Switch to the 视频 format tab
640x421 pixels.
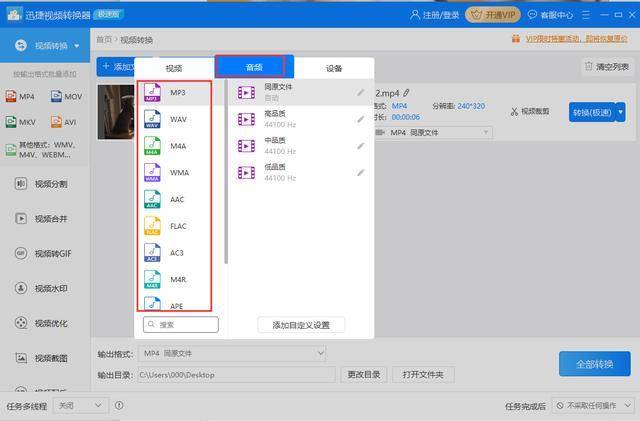tap(174, 68)
